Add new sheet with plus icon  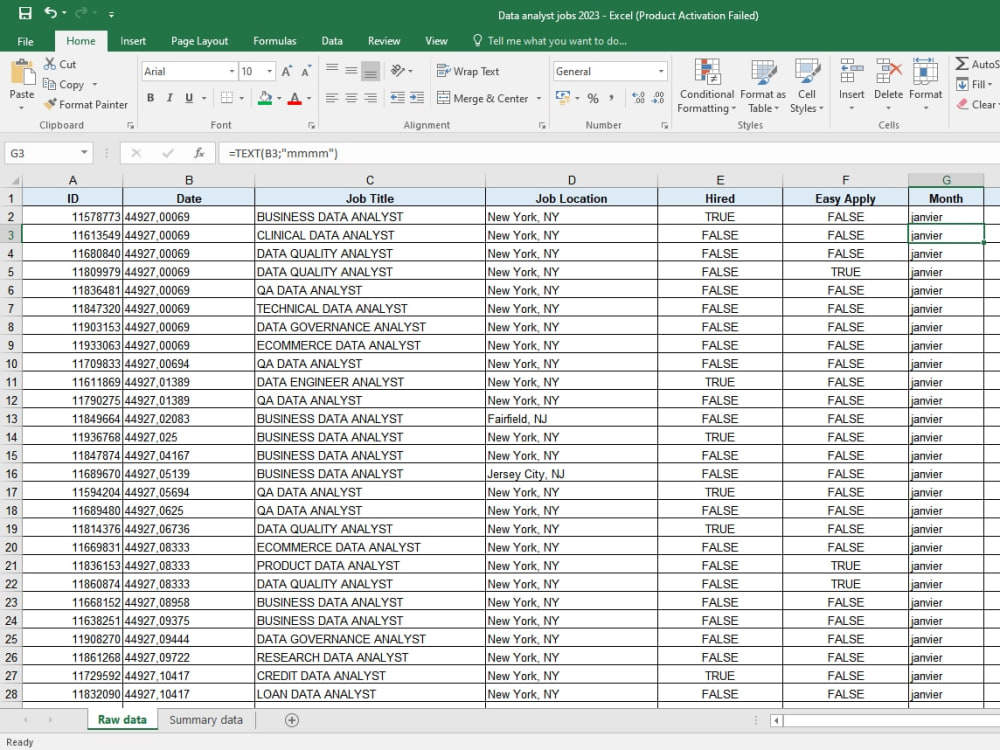291,720
